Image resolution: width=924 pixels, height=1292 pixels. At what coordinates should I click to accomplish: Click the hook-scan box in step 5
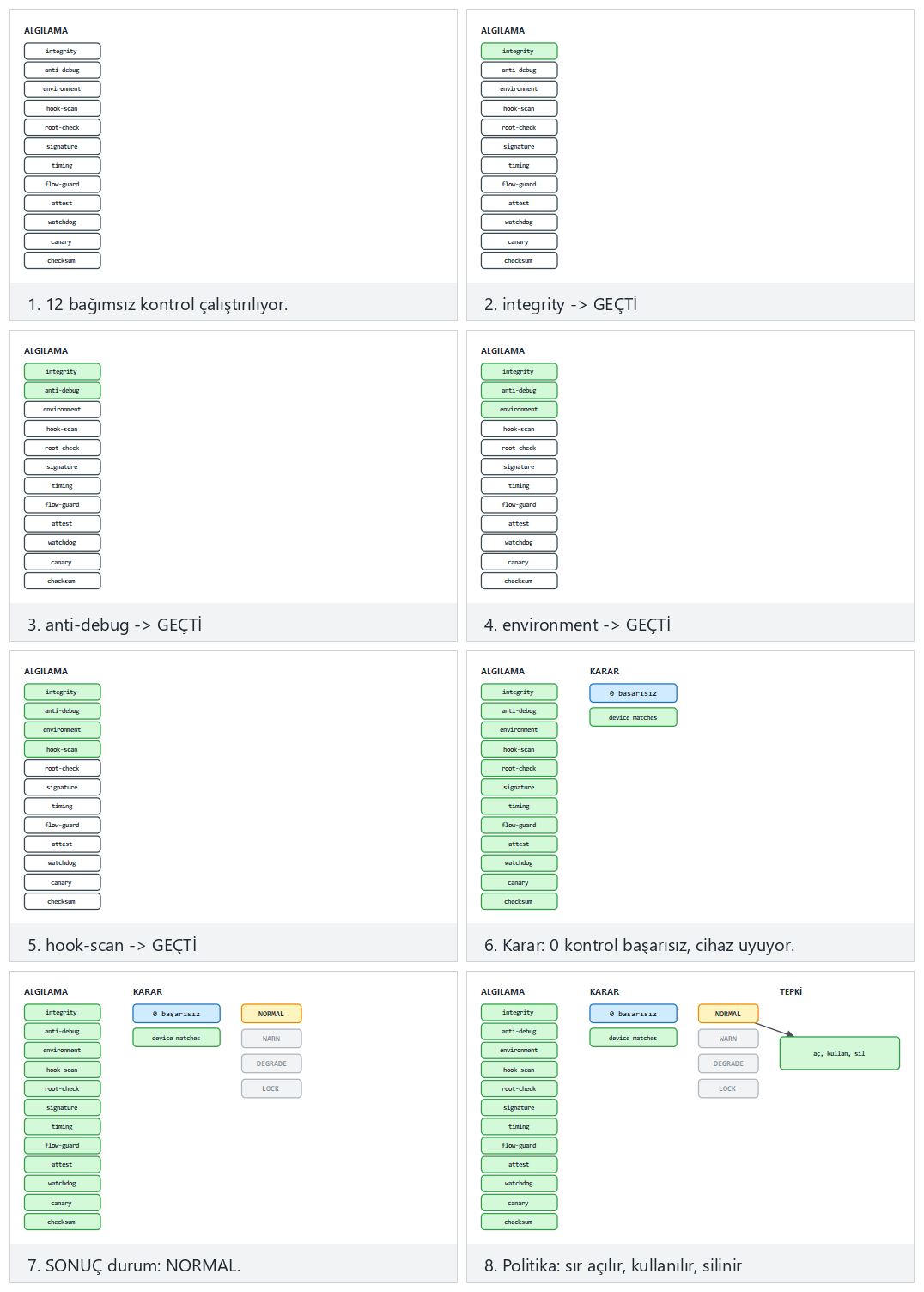coord(62,749)
